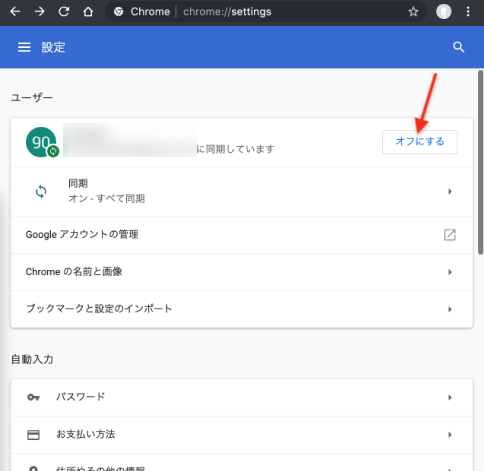
Task: Expand arrow for Chrome の名前と画像
Action: 450,272
